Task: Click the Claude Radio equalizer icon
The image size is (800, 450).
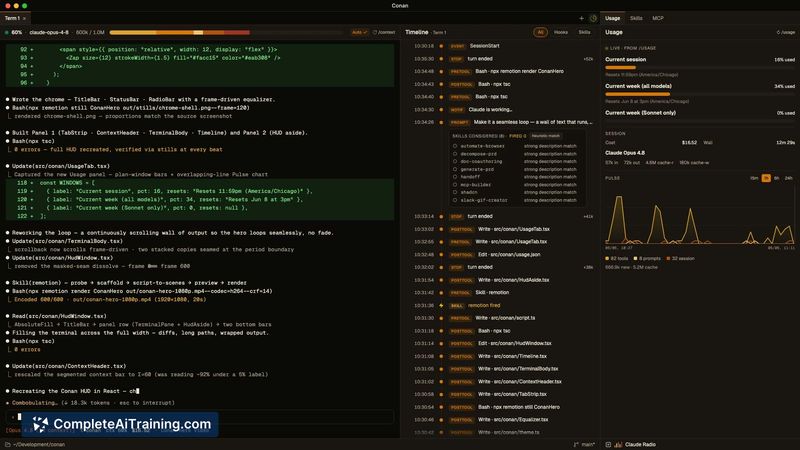Action: tap(618, 444)
